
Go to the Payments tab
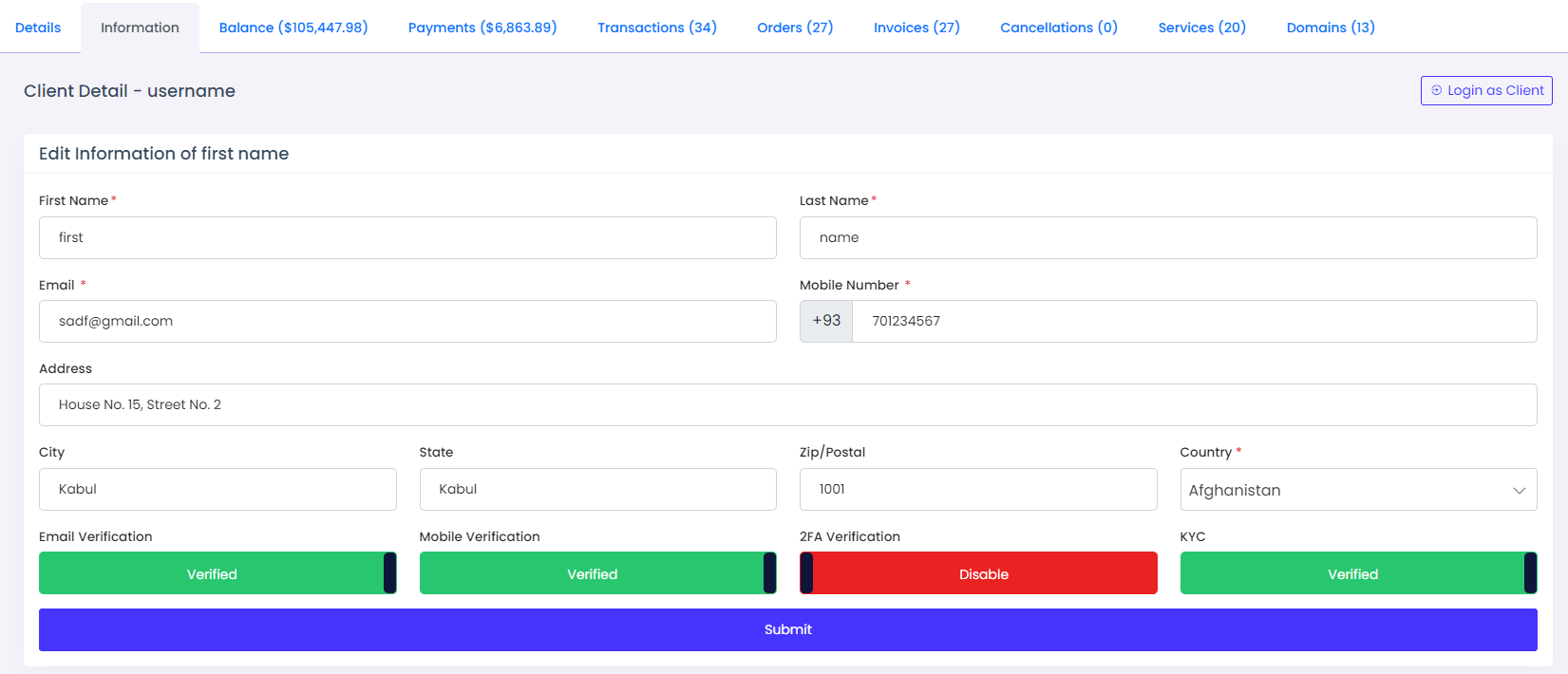(482, 28)
